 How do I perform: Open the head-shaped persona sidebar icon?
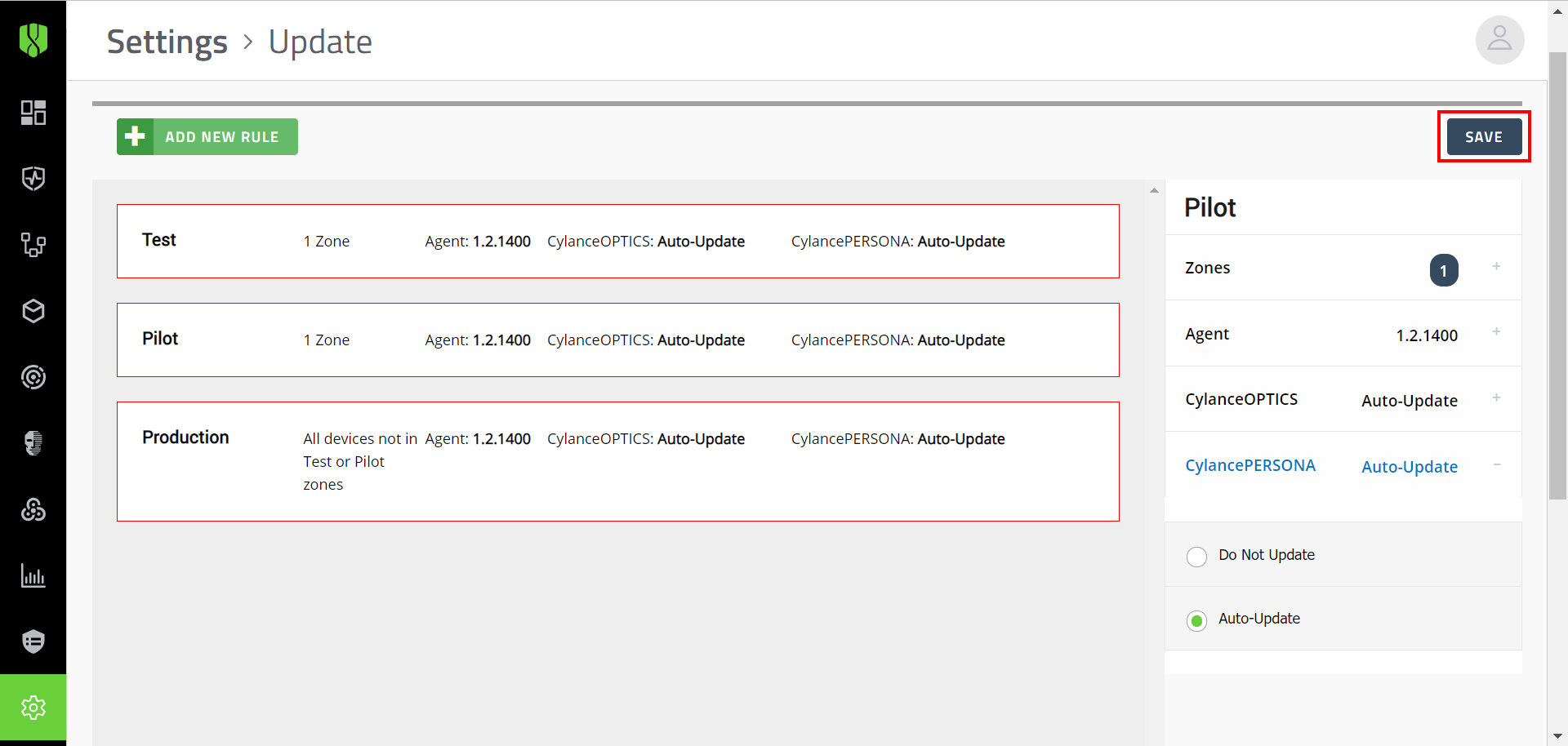[x=33, y=443]
